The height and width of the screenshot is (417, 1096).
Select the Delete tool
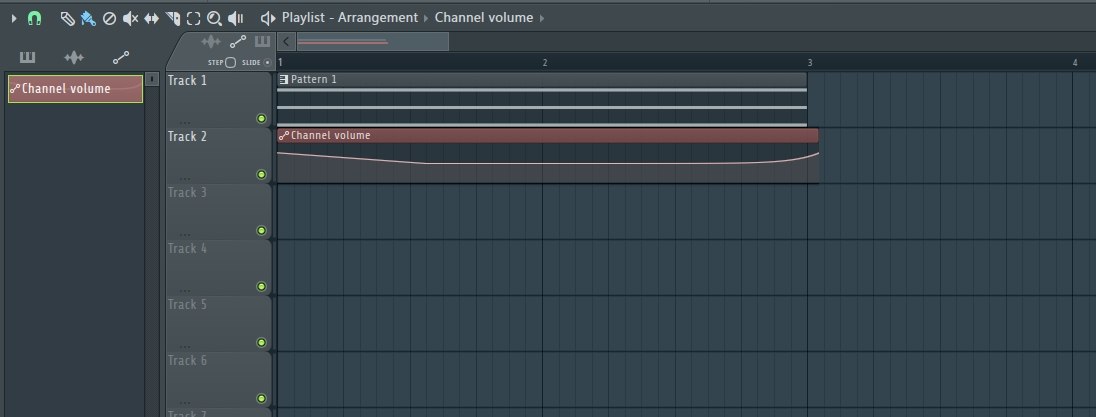click(109, 19)
